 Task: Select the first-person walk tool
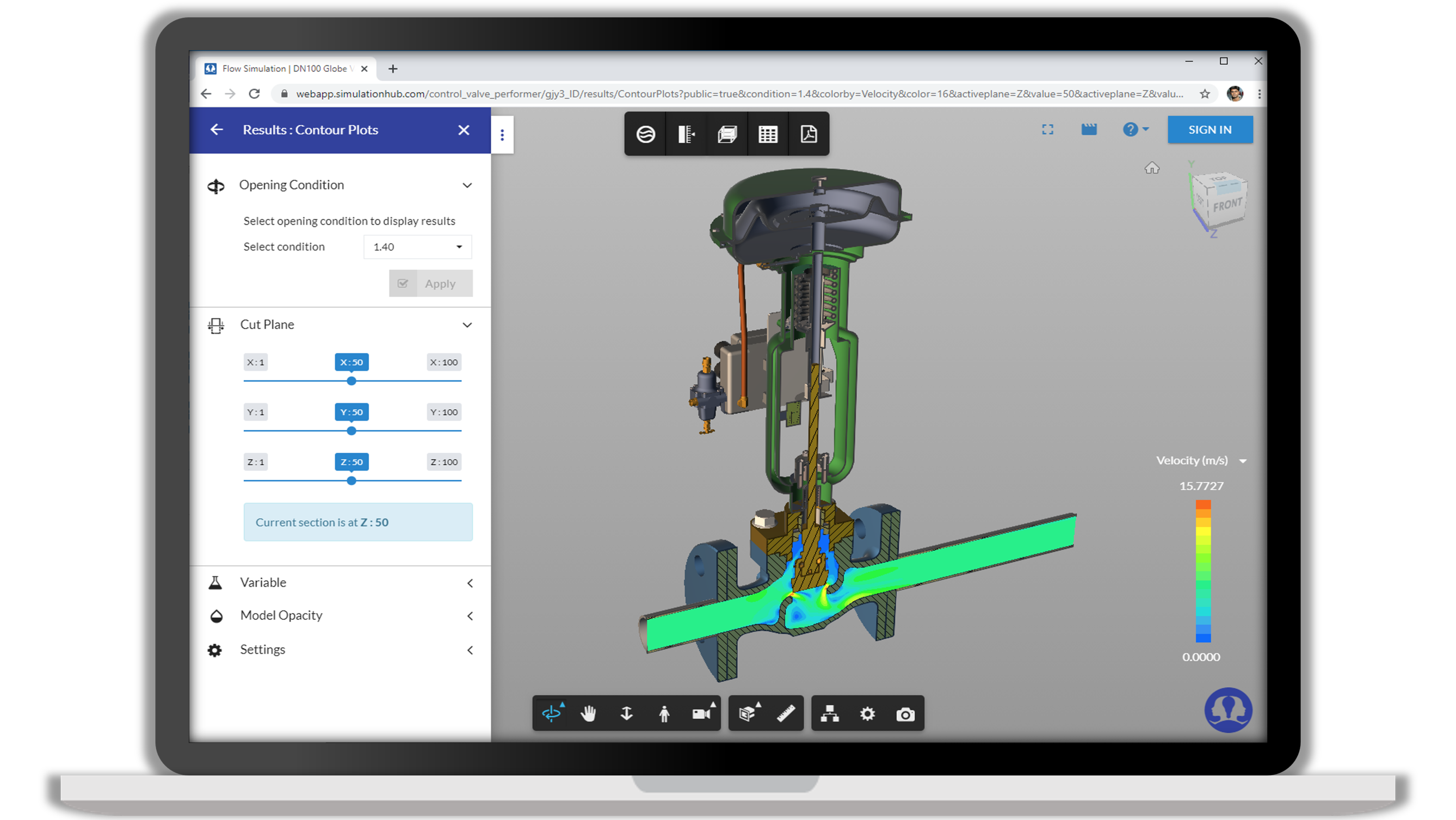[664, 714]
